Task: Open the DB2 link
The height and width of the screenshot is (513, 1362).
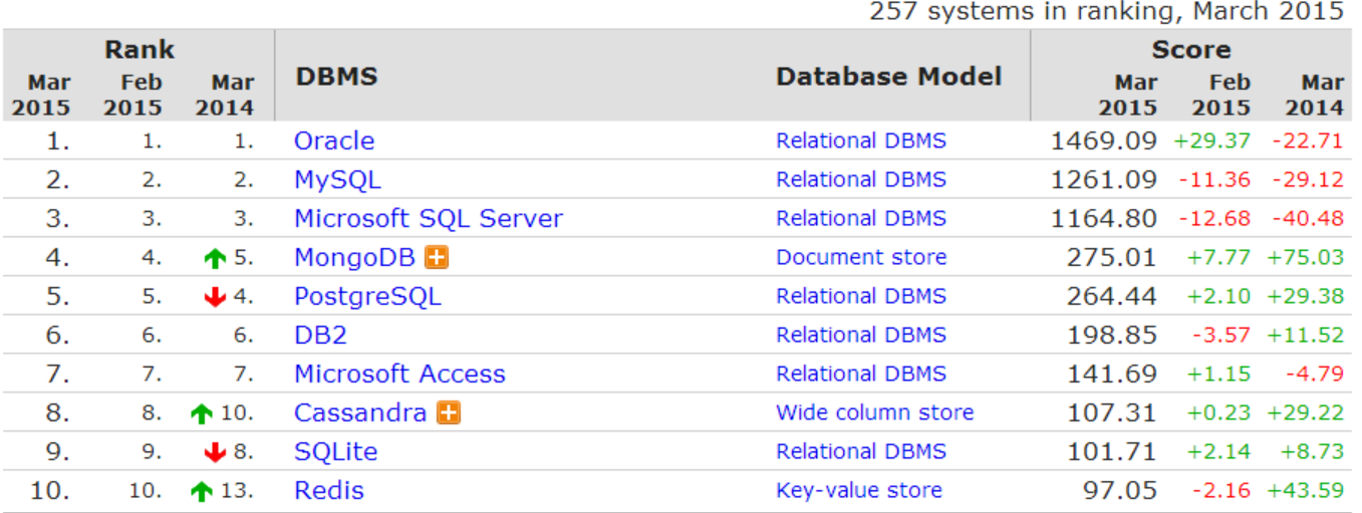Action: click(320, 335)
